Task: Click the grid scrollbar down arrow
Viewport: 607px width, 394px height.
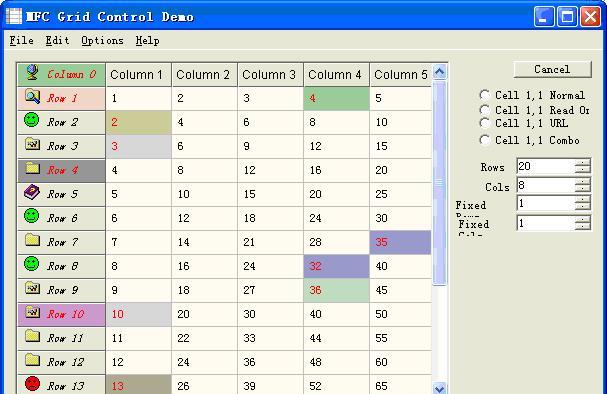Action: click(439, 387)
